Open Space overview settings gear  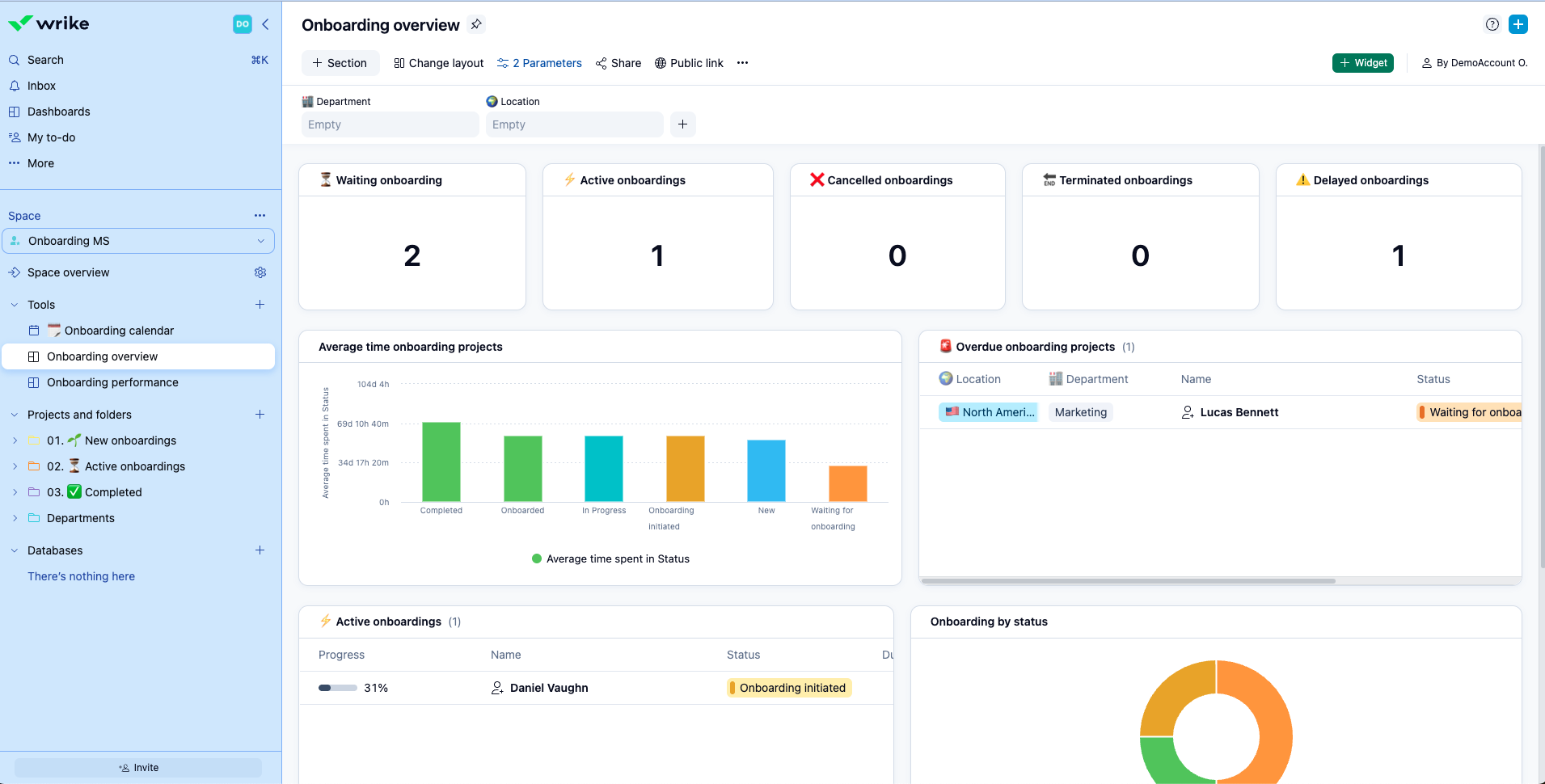point(260,272)
